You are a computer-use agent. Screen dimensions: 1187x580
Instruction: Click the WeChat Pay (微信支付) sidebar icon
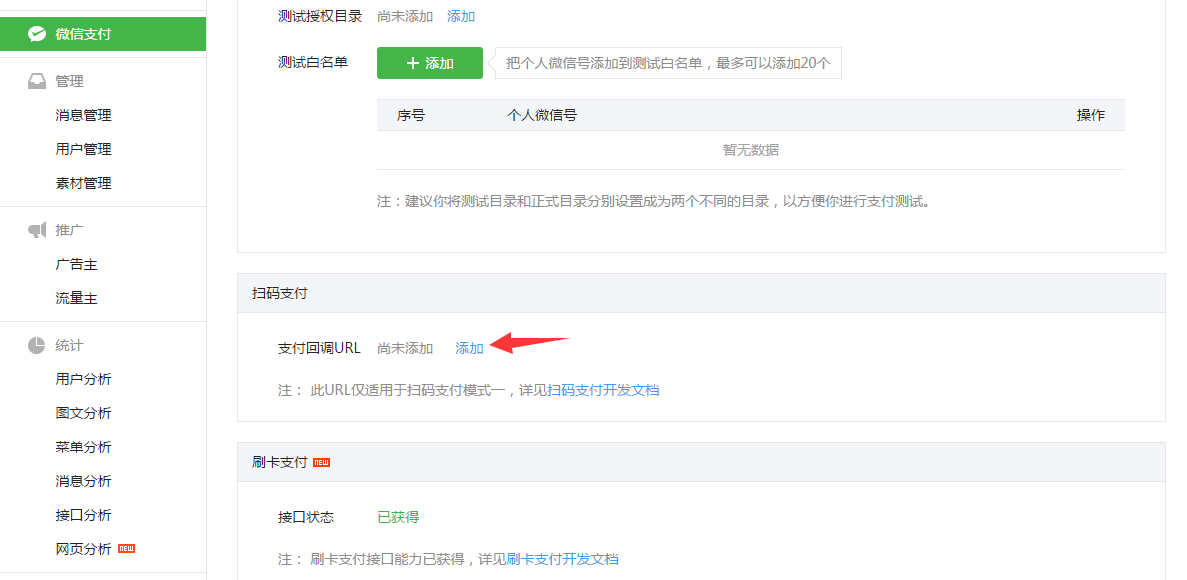coord(37,34)
